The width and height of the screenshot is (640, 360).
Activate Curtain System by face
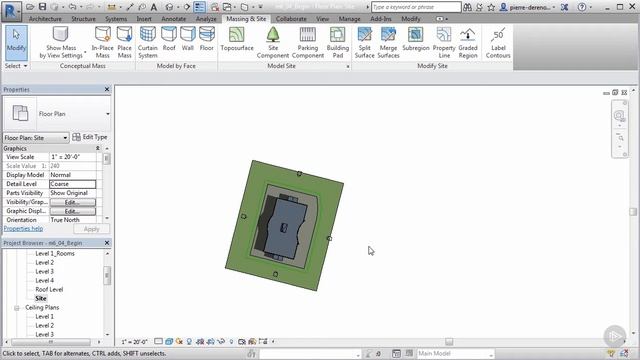click(147, 43)
